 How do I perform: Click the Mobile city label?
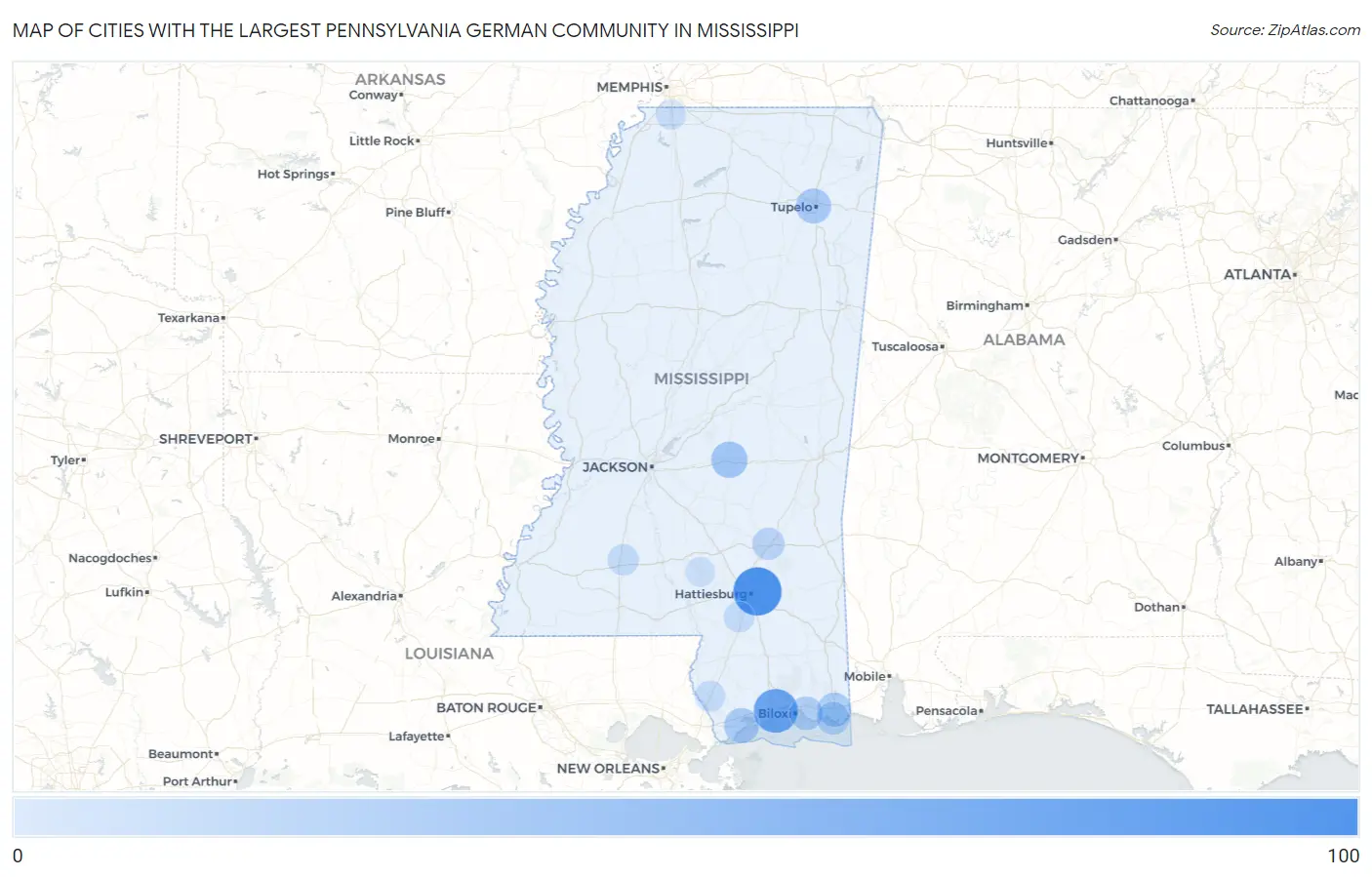click(865, 676)
